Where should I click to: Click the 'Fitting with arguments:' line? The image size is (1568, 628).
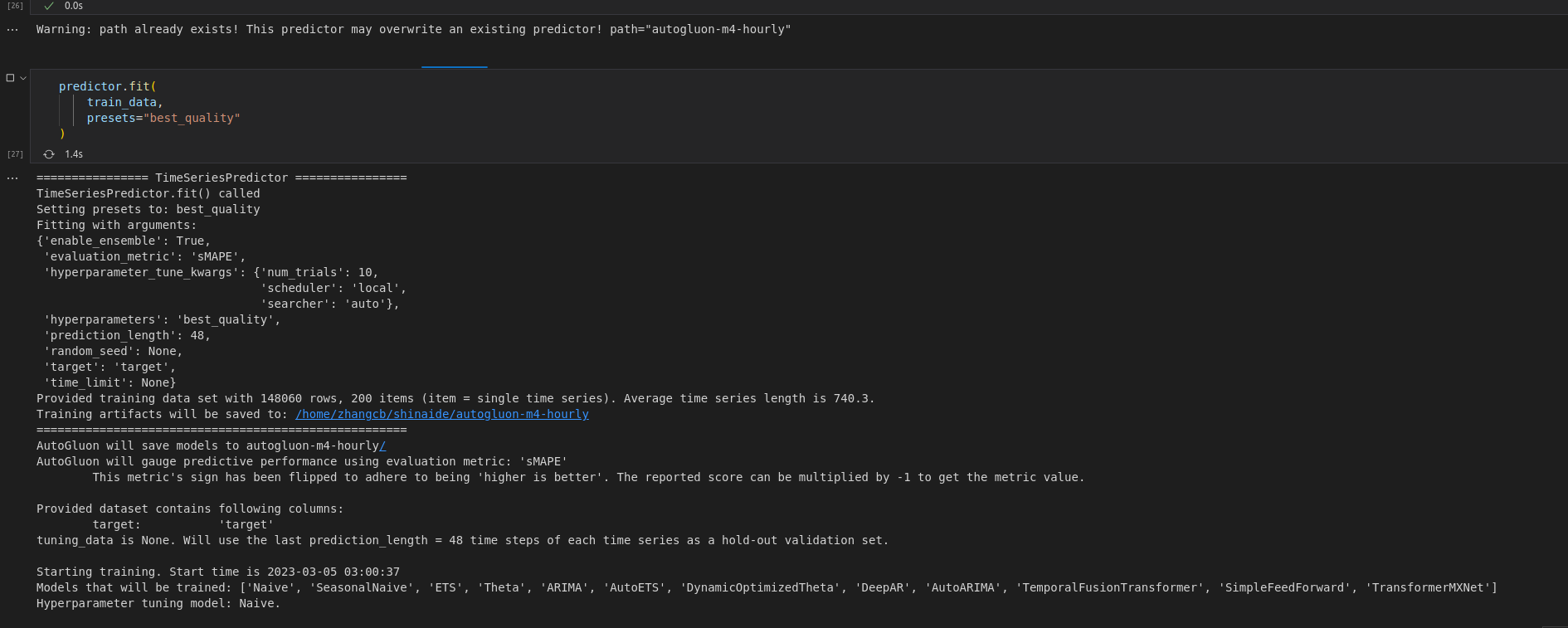pyautogui.click(x=117, y=225)
